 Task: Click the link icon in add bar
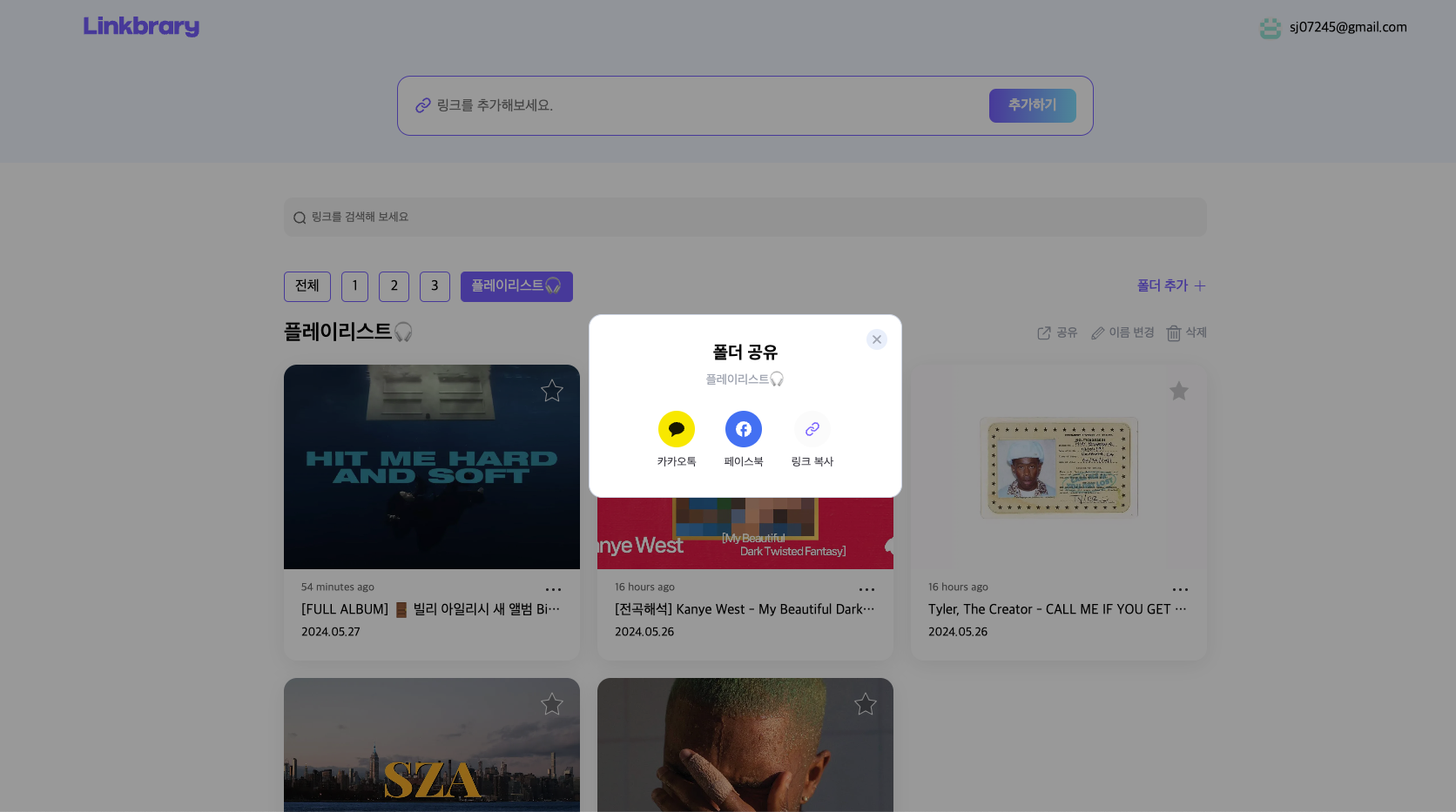[x=424, y=104]
